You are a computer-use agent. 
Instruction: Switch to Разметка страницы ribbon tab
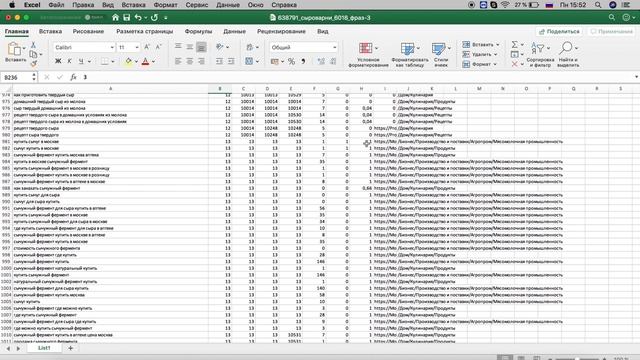pyautogui.click(x=144, y=31)
